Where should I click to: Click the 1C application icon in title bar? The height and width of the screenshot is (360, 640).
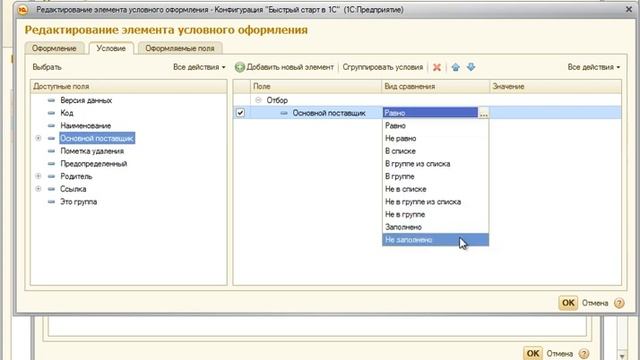point(23,10)
